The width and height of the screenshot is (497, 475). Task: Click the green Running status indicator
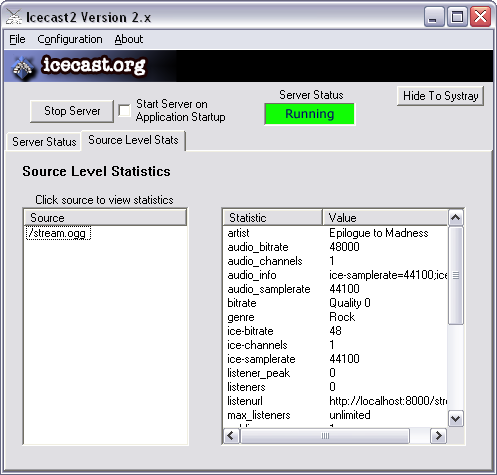310,114
